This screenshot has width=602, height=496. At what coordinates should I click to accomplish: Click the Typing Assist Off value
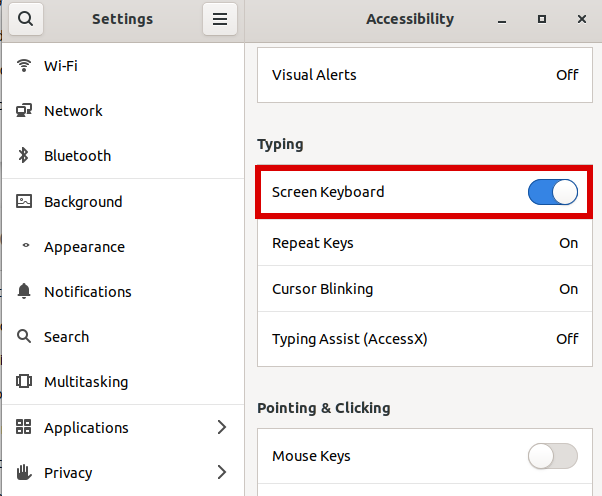click(567, 339)
